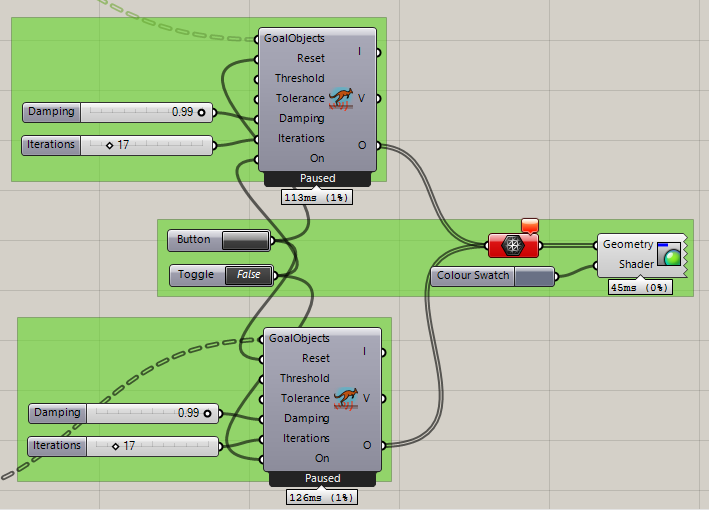This screenshot has height=511, width=709.
Task: Click the kangaroo icon on upper solver
Action: click(341, 98)
